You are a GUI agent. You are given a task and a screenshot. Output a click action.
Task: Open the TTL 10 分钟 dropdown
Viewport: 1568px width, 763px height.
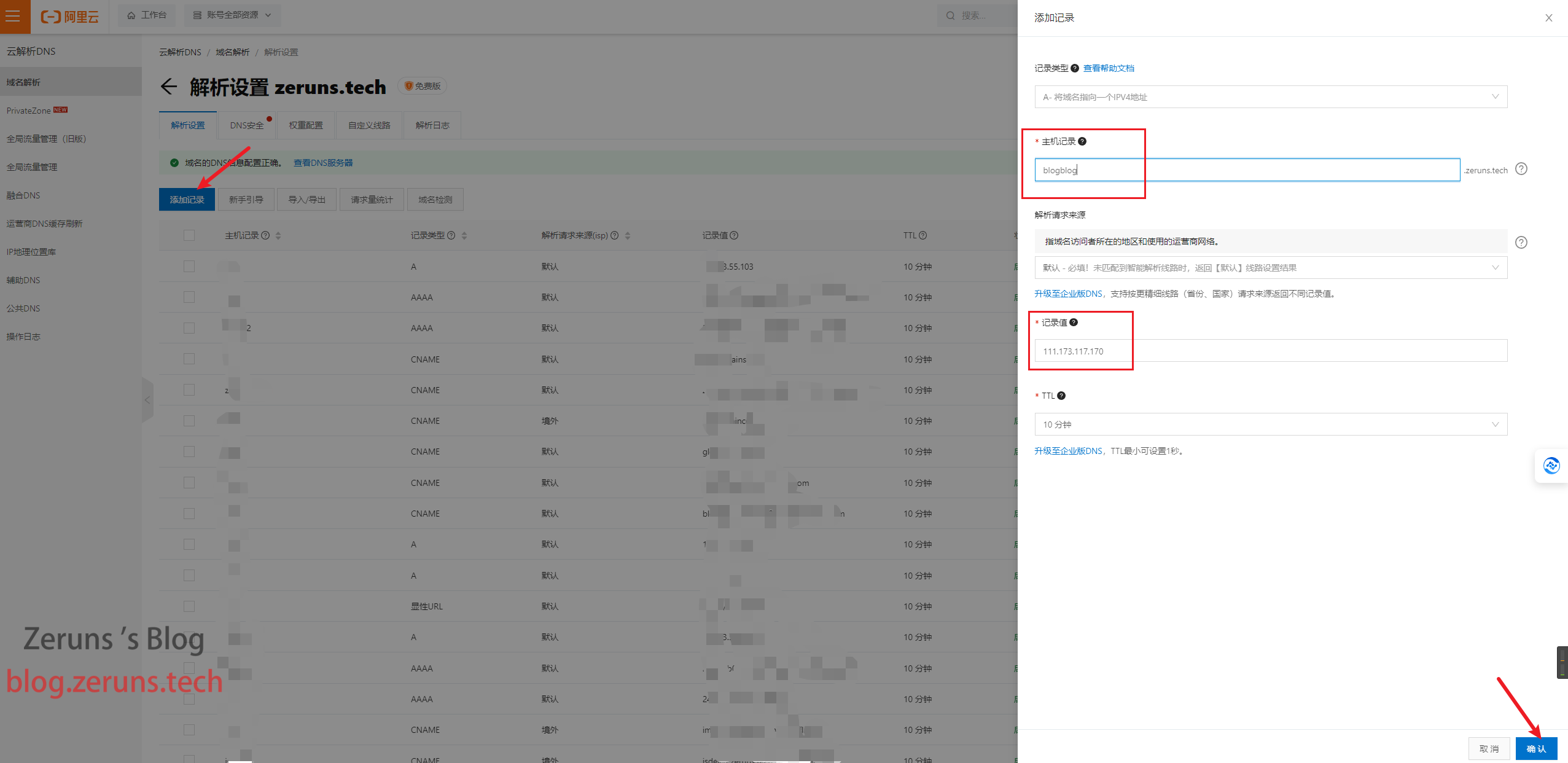[1270, 425]
